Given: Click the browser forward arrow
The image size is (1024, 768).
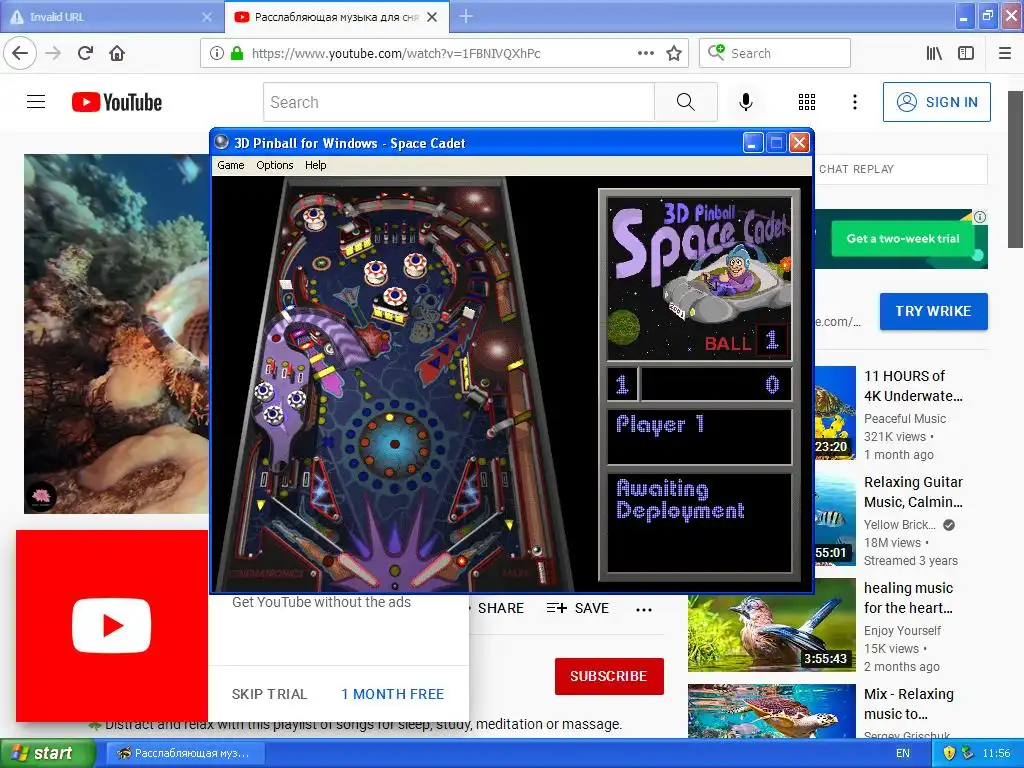Looking at the screenshot, I should pyautogui.click(x=53, y=53).
